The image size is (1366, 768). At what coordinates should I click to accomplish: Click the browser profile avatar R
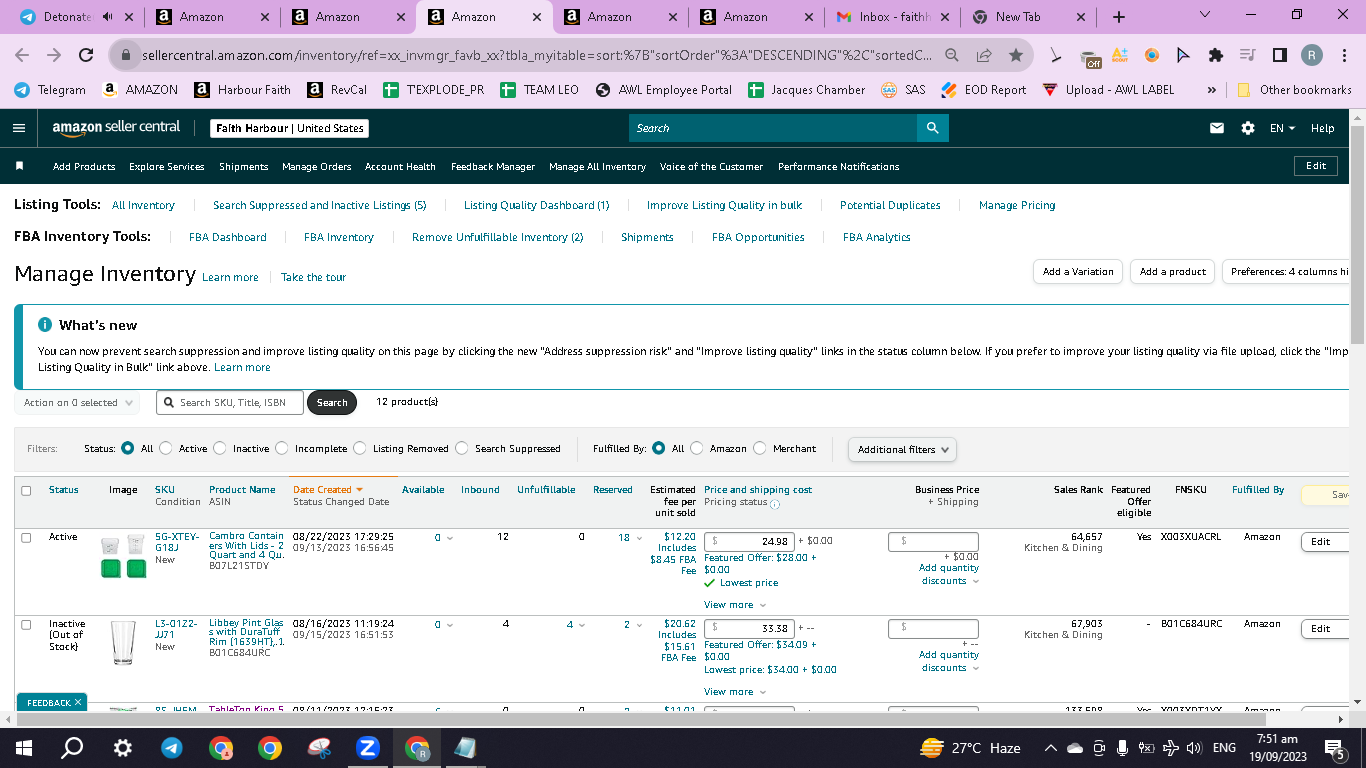pyautogui.click(x=1311, y=55)
